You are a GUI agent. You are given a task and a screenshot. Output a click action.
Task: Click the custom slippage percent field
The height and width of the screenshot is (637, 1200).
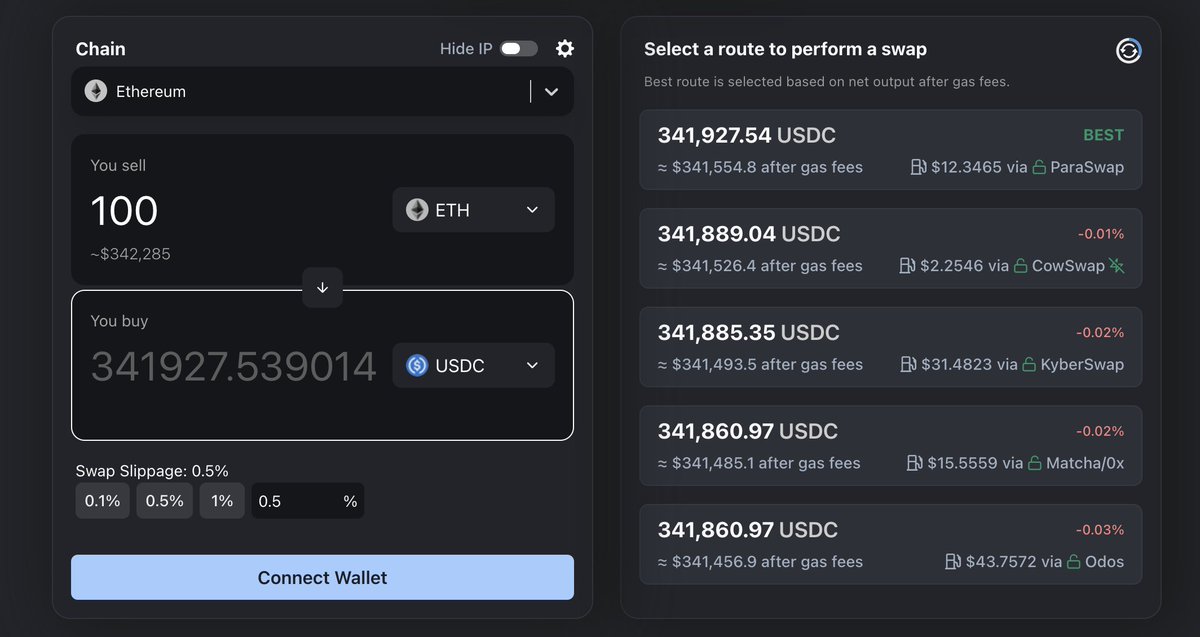coord(308,501)
